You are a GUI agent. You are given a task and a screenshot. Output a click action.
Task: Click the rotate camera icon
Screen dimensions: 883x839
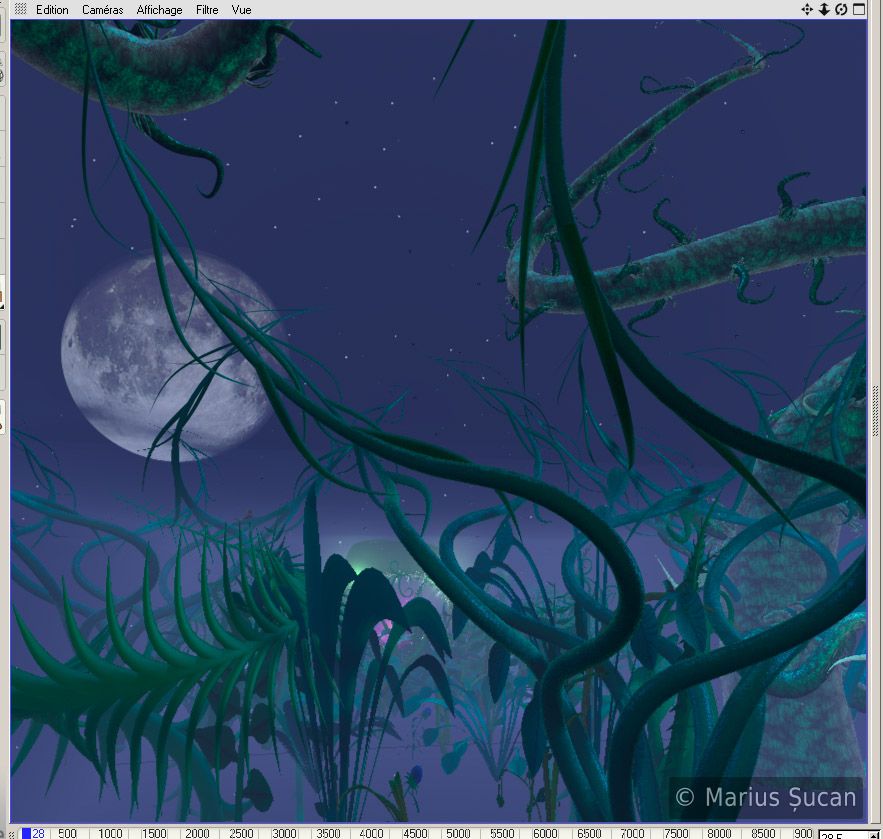[x=841, y=9]
